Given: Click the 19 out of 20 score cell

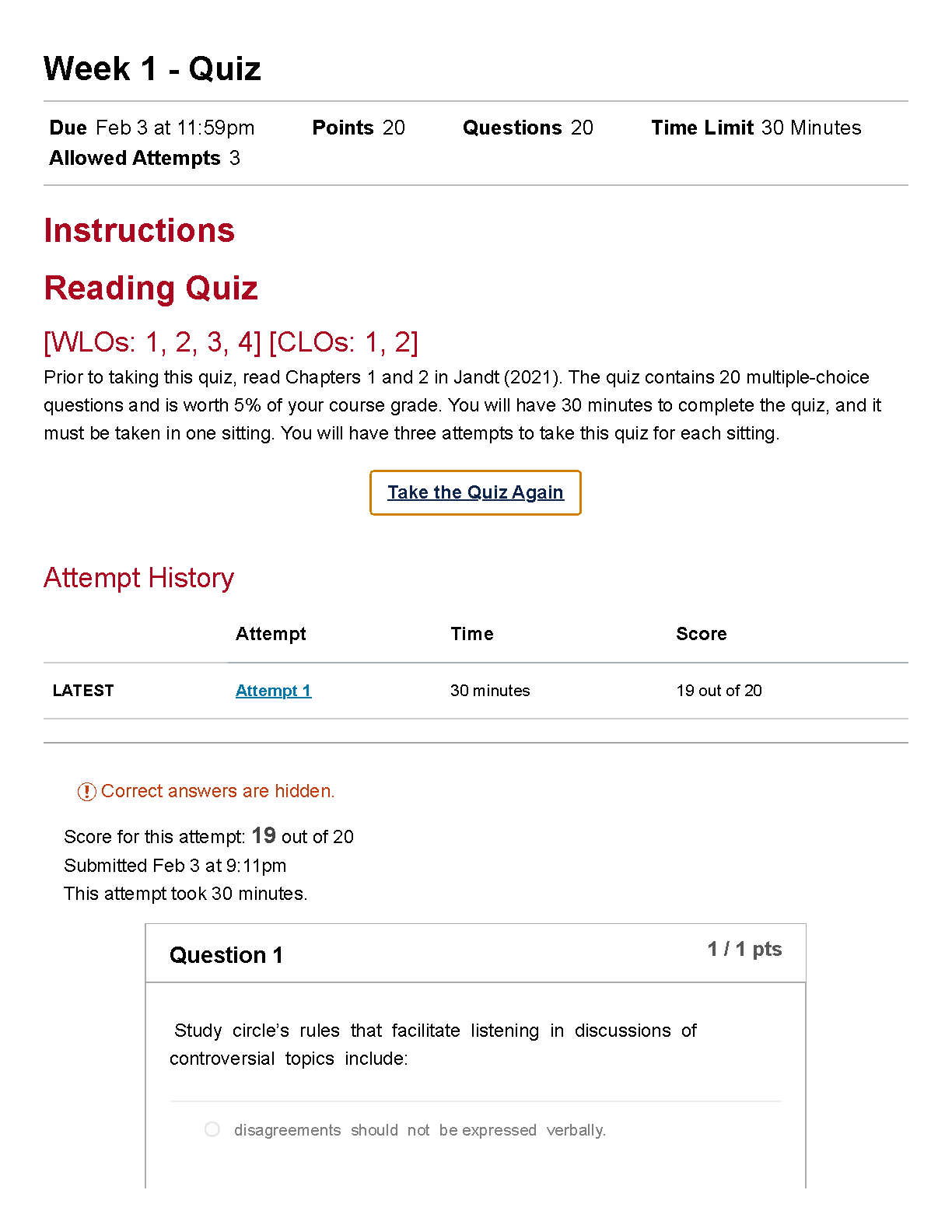Looking at the screenshot, I should tap(719, 691).
